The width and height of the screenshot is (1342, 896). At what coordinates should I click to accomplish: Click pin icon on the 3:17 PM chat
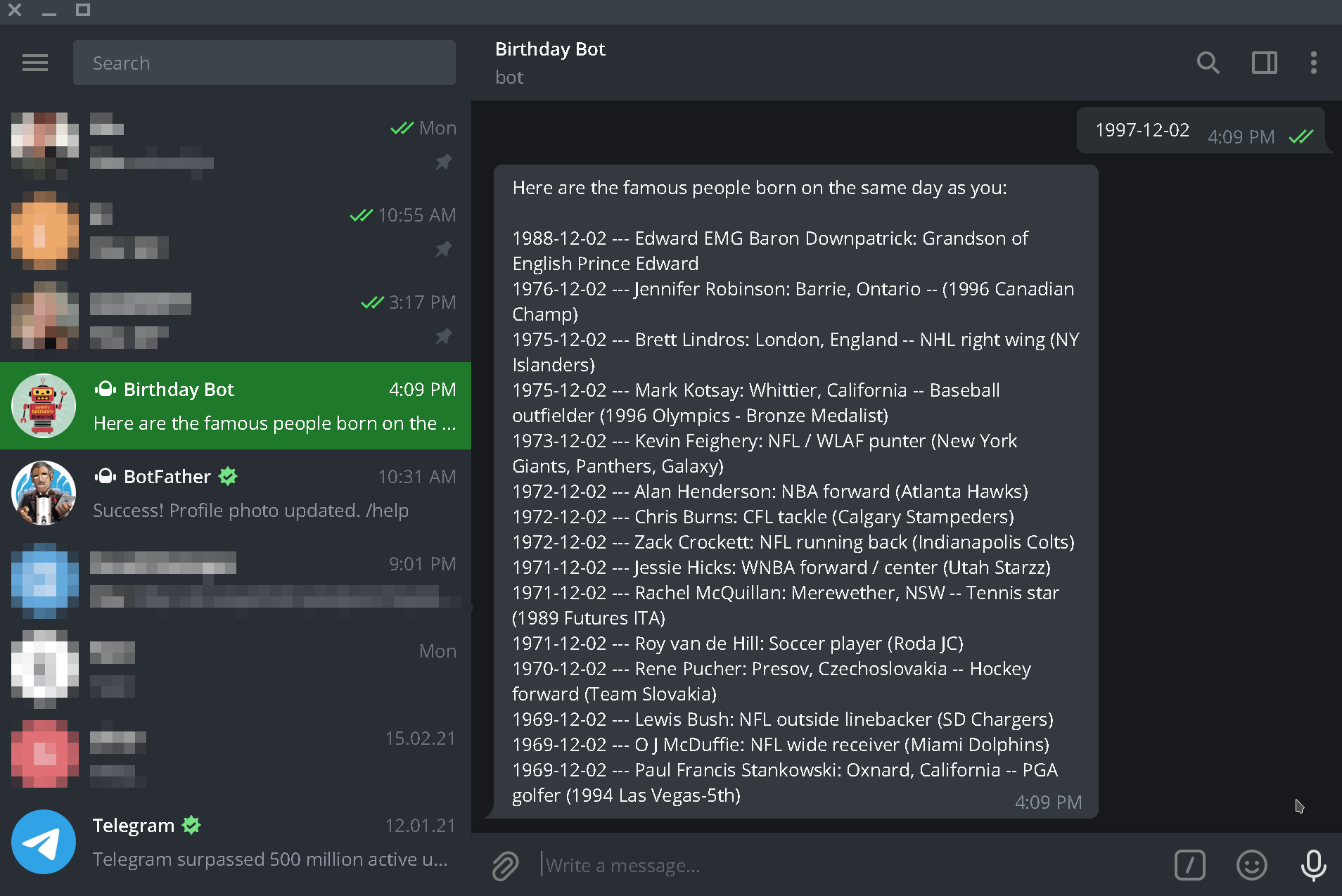[443, 336]
